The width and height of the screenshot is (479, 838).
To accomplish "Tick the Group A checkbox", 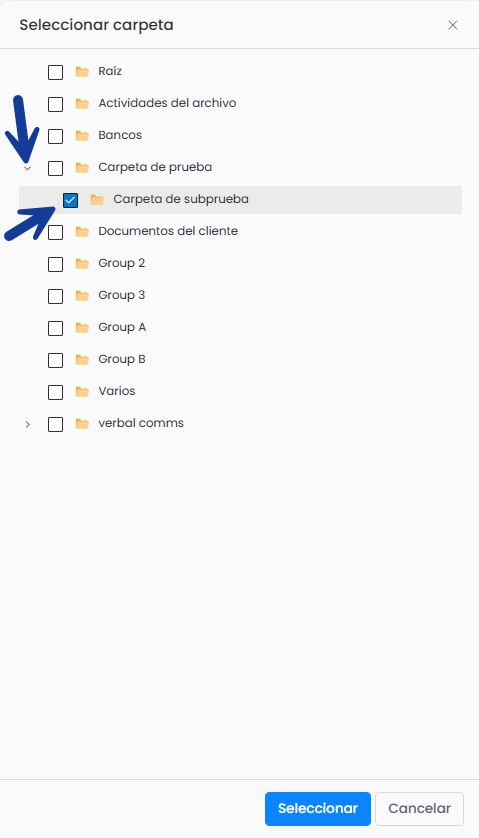I will (x=56, y=328).
